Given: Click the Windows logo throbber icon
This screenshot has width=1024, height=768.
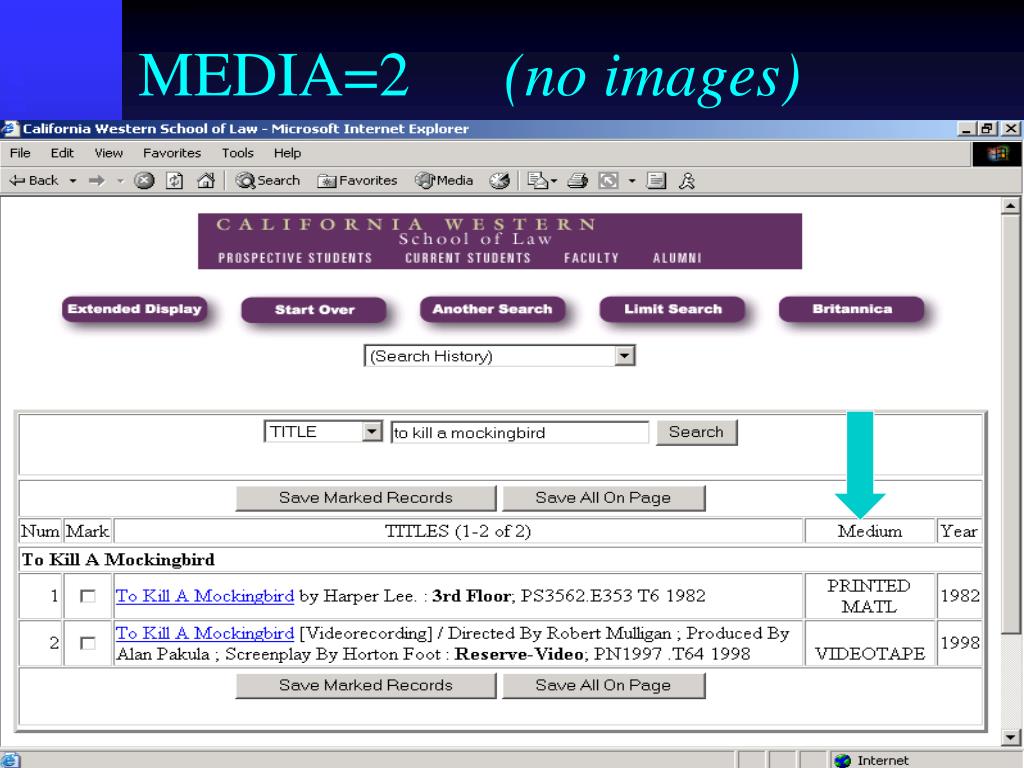Looking at the screenshot, I should (997, 154).
